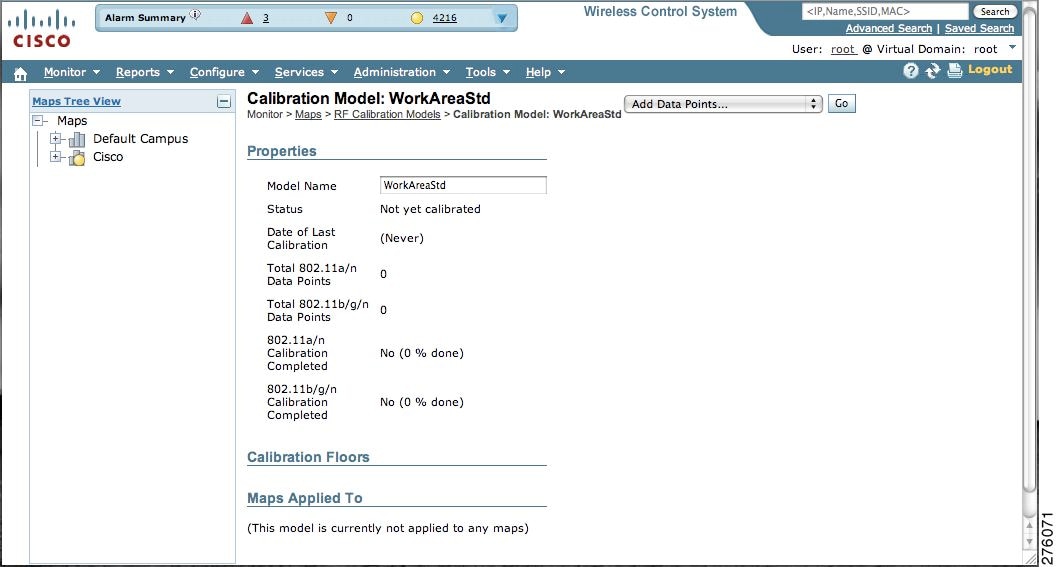The height and width of the screenshot is (567, 1057).
Task: Open the Tools menu
Action: pyautogui.click(x=487, y=72)
